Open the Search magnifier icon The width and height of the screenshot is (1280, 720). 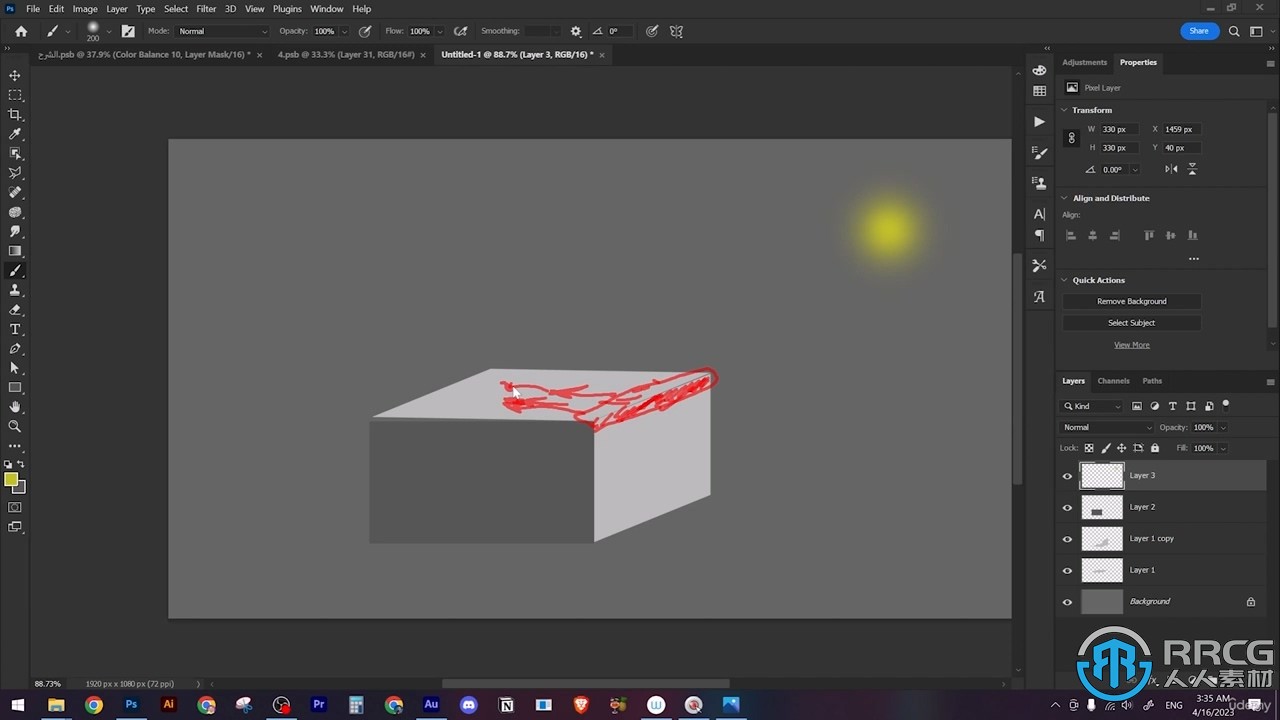point(1234,31)
